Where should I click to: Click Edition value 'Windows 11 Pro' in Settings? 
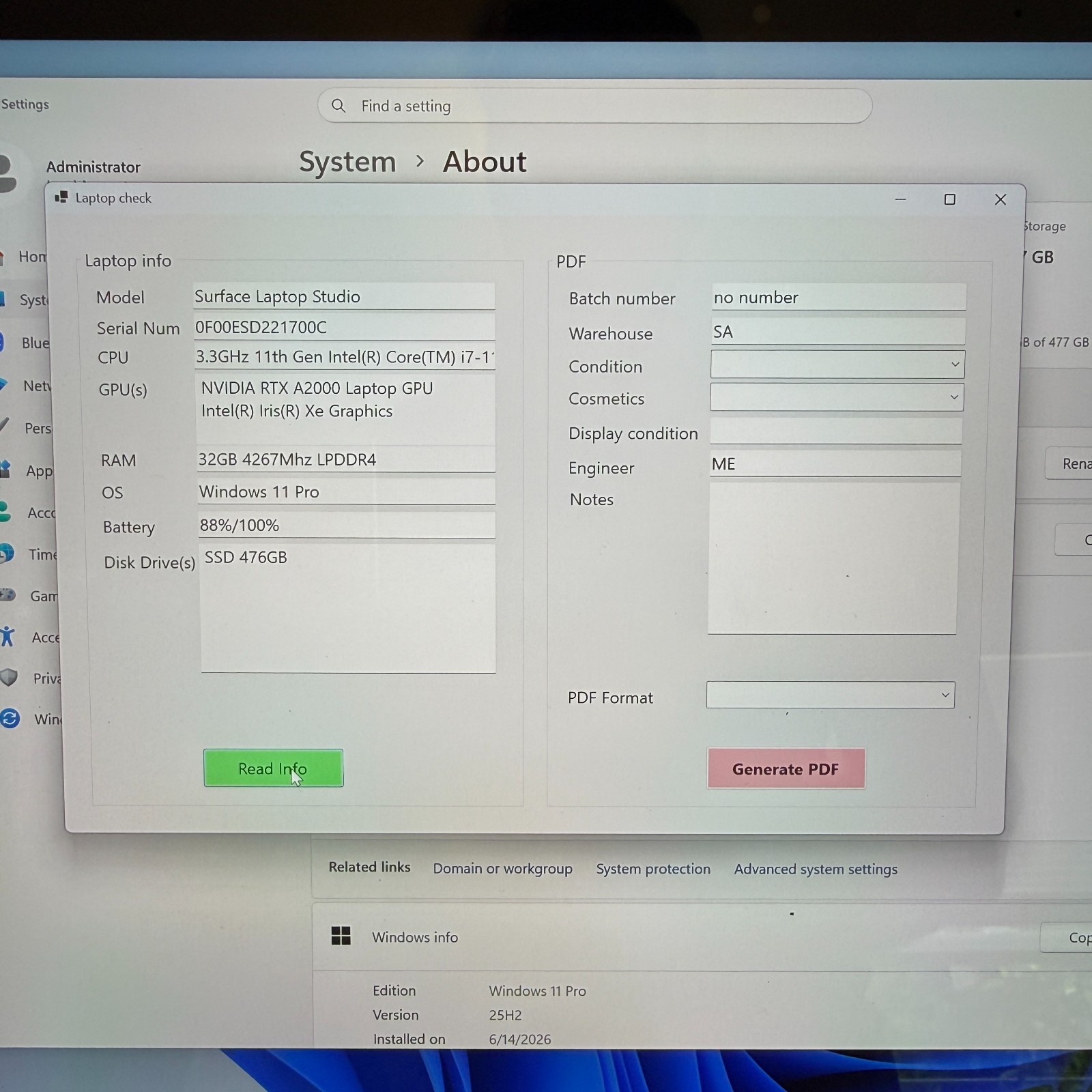[x=537, y=991]
